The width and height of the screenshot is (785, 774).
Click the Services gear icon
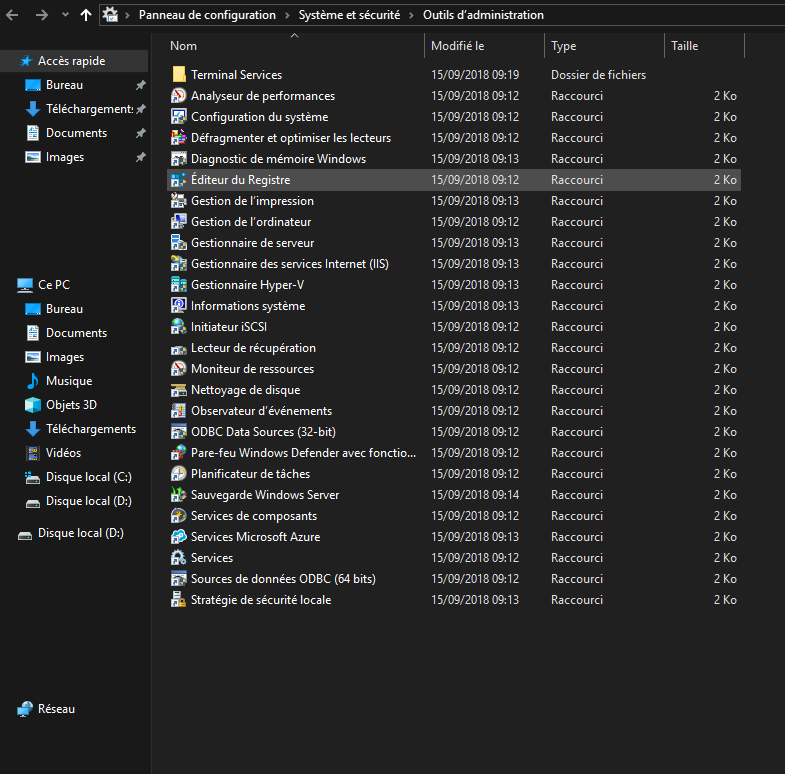point(179,558)
